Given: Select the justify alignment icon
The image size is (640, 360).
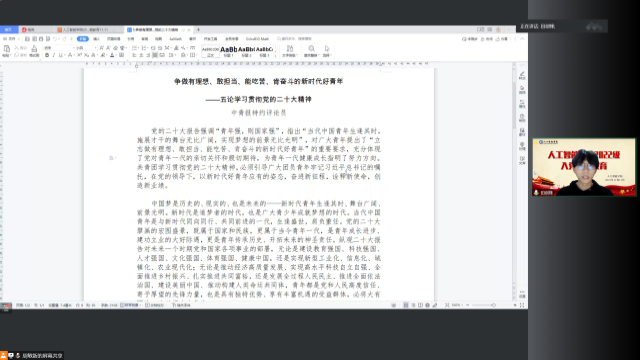Looking at the screenshot, I should (x=155, y=55).
